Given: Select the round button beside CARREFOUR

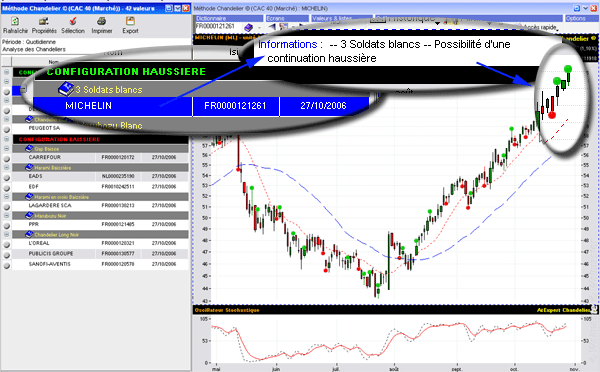Looking at the screenshot, I should (7, 158).
